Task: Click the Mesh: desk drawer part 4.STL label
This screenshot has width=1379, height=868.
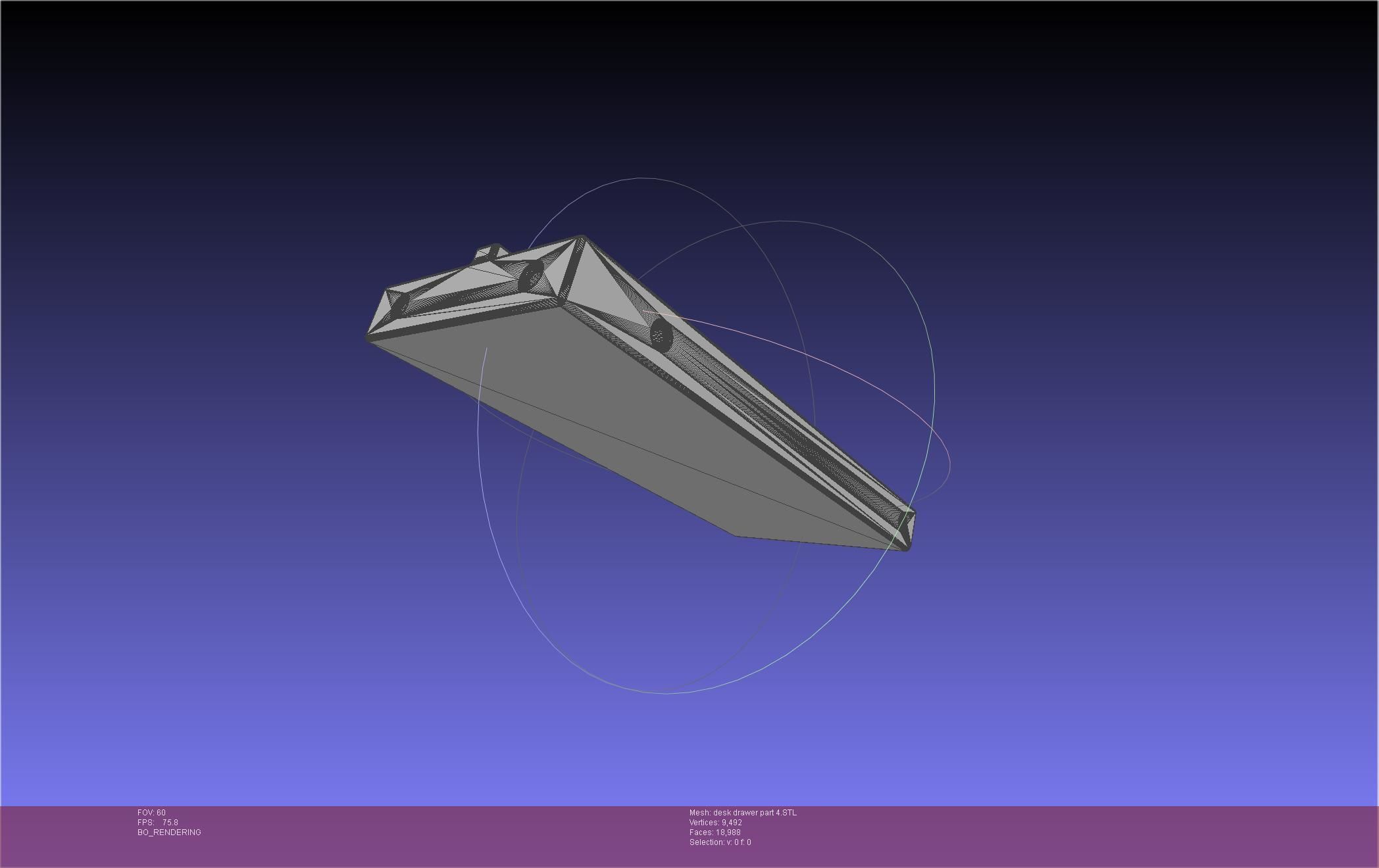Action: [x=743, y=813]
